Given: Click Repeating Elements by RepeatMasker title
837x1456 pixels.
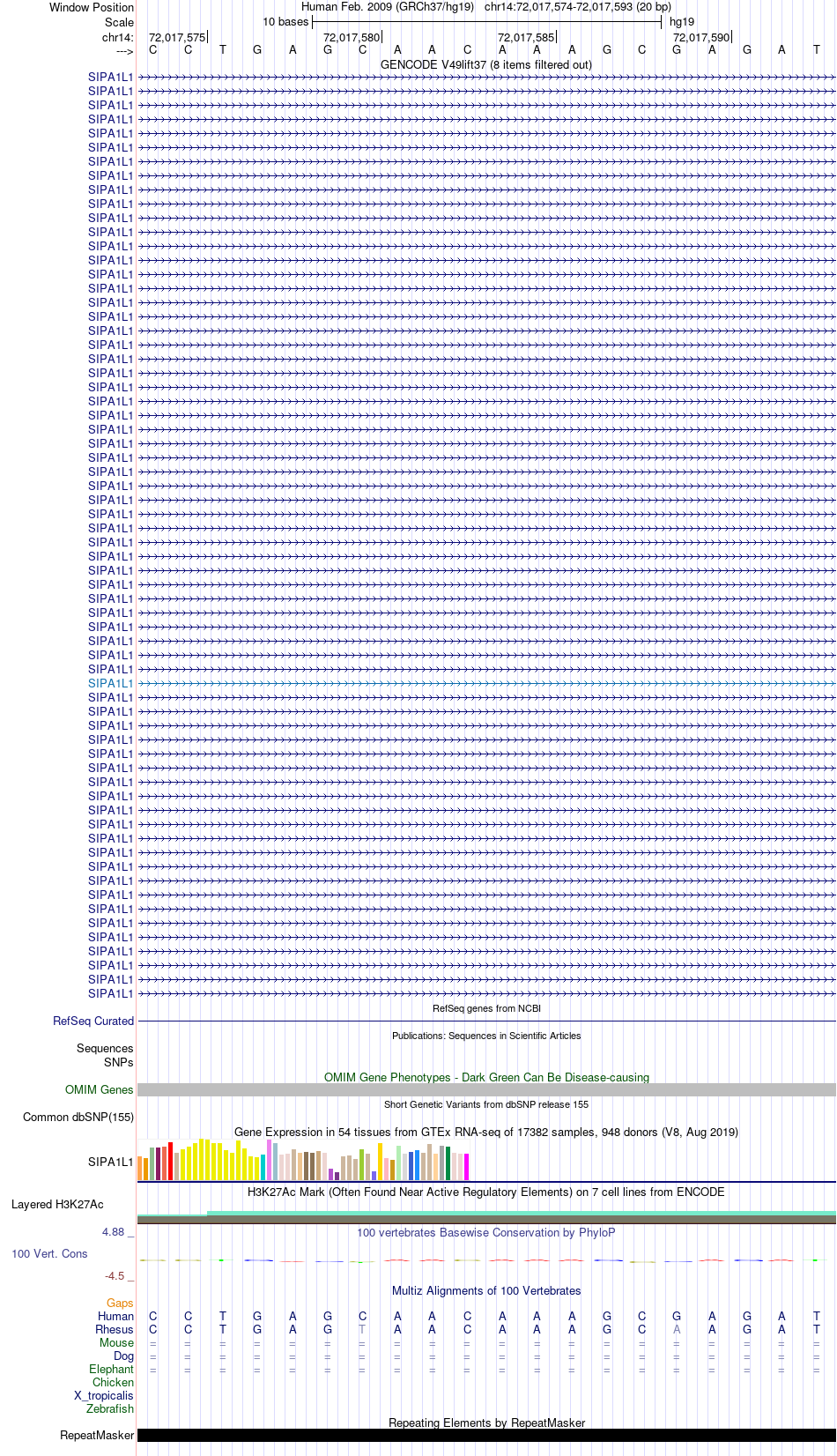Looking at the screenshot, I should 486,1423.
